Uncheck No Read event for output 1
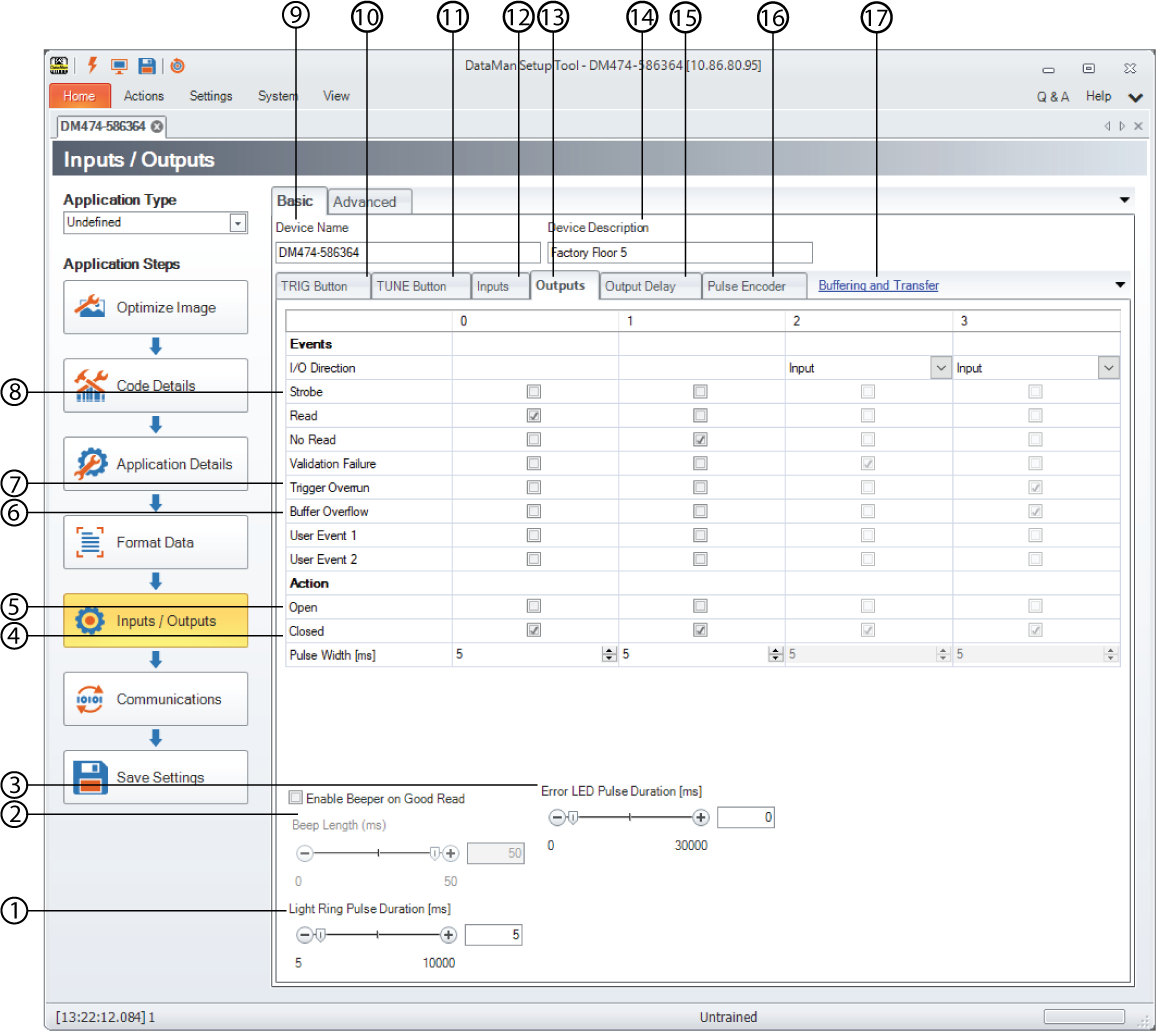 click(x=700, y=440)
